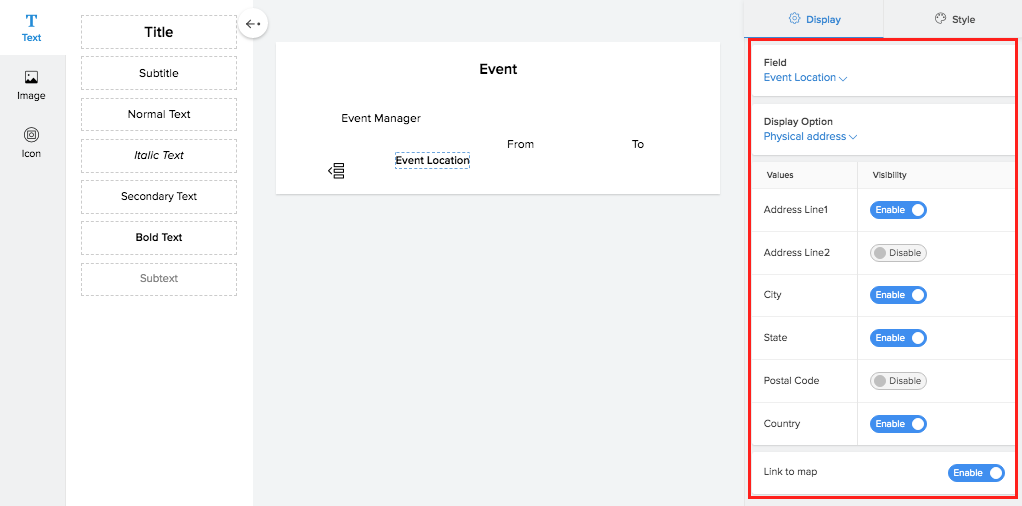1022x506 pixels.
Task: Select the Text tool icon
Action: point(32,21)
